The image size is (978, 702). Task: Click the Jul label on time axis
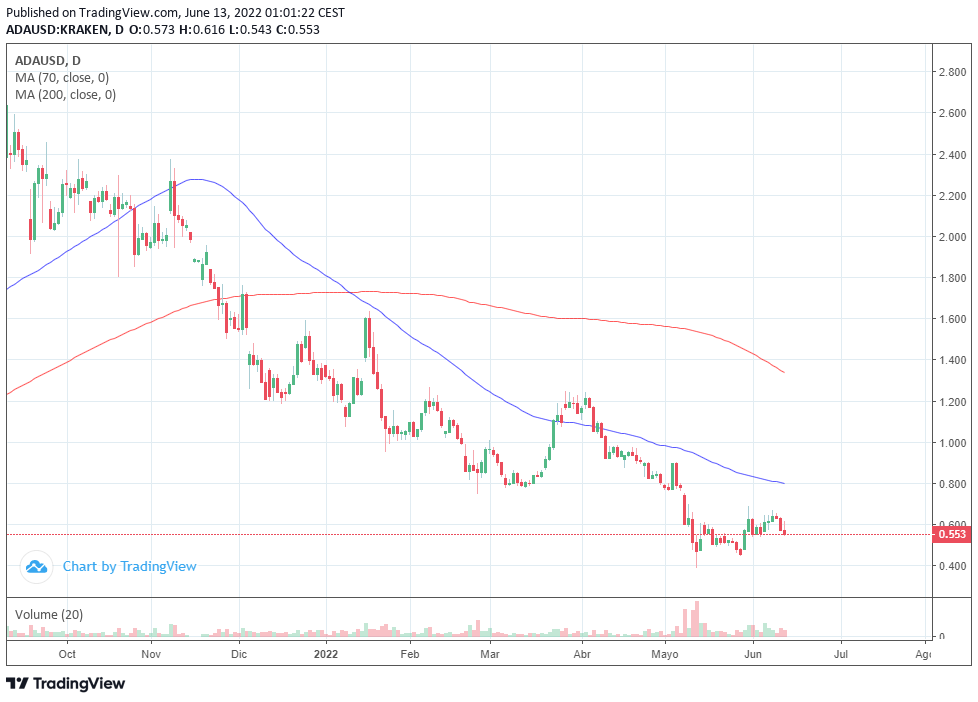pyautogui.click(x=841, y=654)
